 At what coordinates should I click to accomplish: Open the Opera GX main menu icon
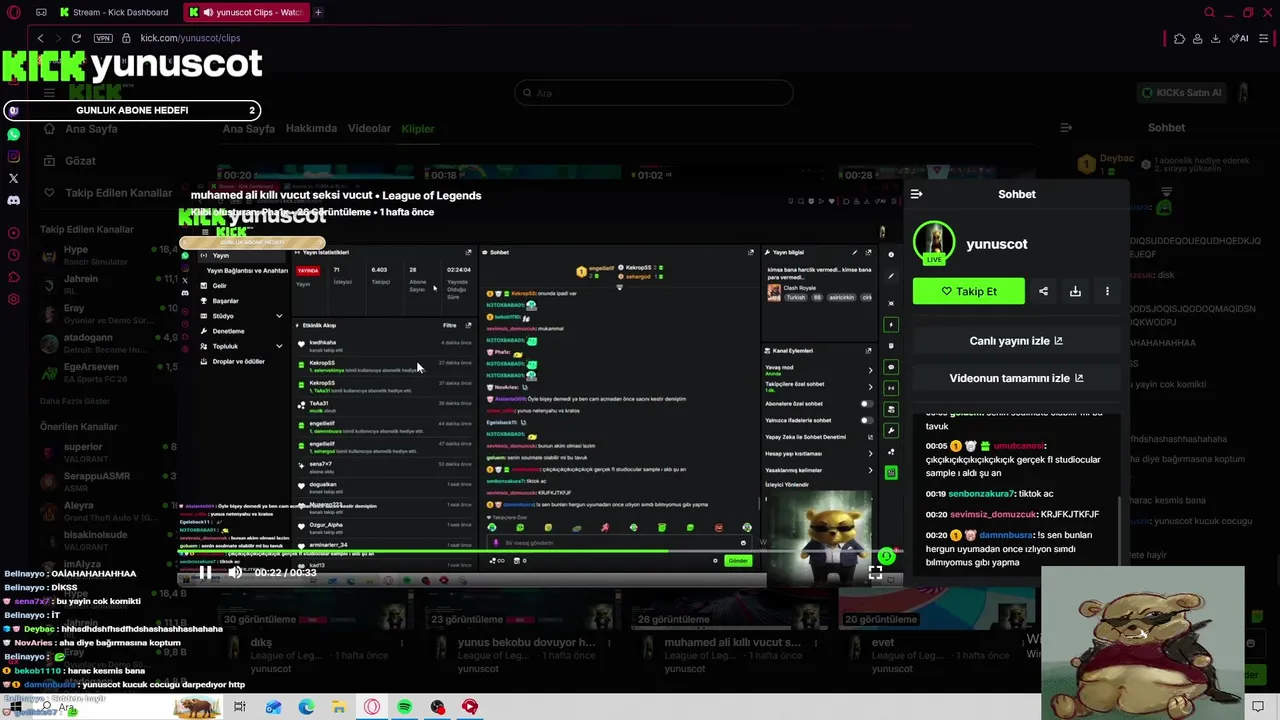(14, 12)
